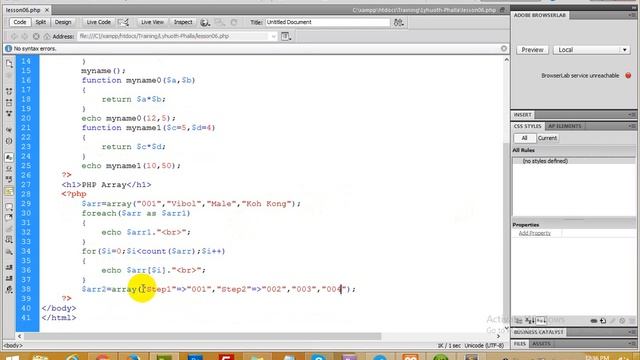This screenshot has height=360, width=640.
Task: Open Live View options dropdown beside address
Action: 285,36
